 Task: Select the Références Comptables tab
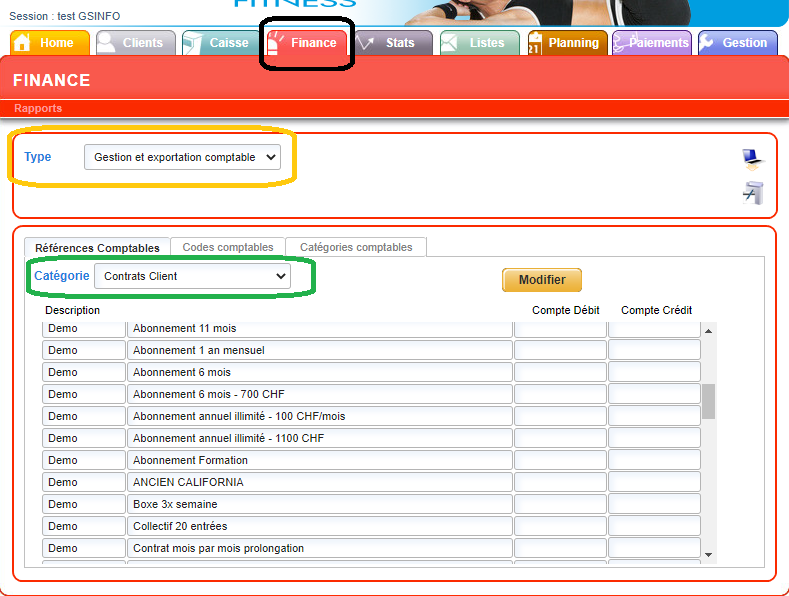click(97, 248)
